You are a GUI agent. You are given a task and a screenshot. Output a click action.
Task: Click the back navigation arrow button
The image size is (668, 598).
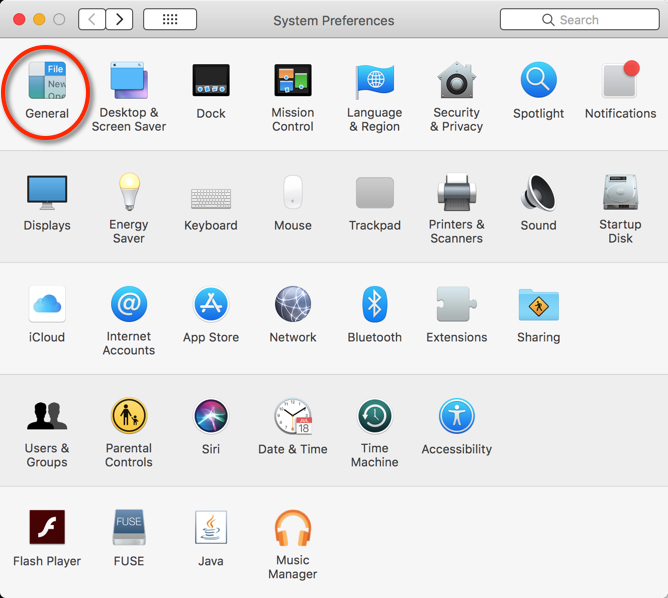(x=92, y=19)
